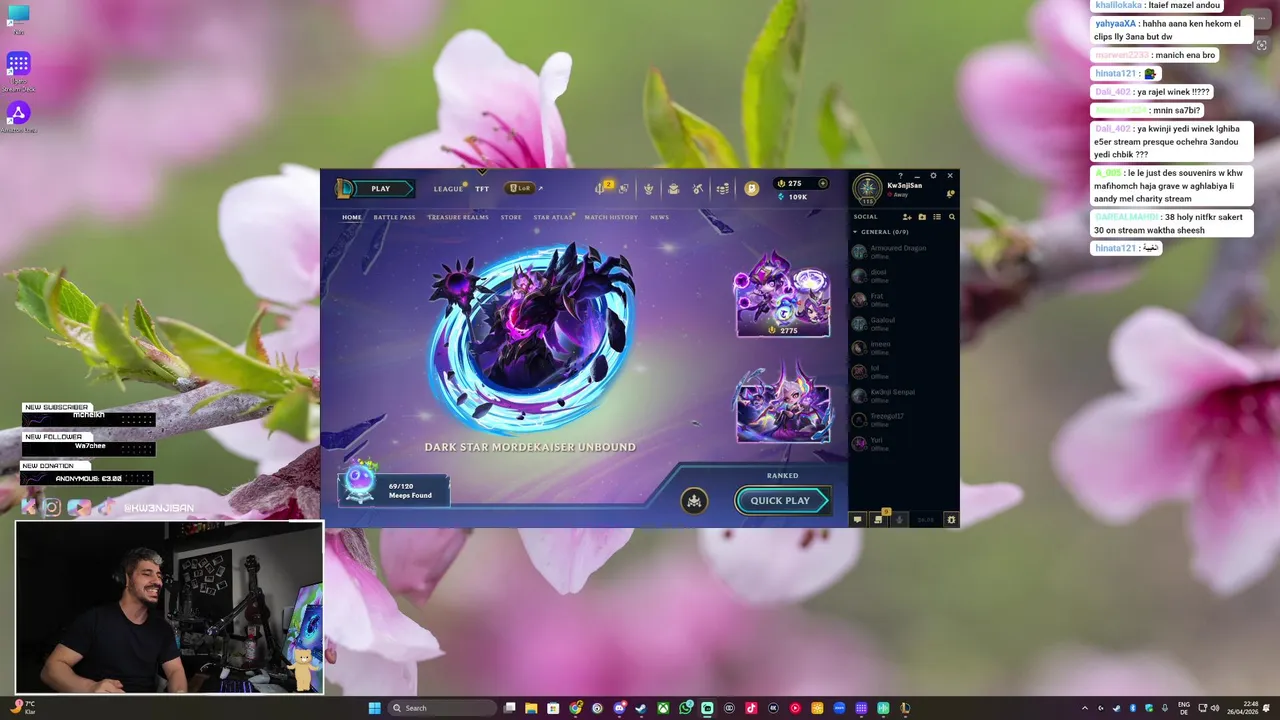Select friend Frat in friends list
The image size is (1280, 720).
[903, 299]
